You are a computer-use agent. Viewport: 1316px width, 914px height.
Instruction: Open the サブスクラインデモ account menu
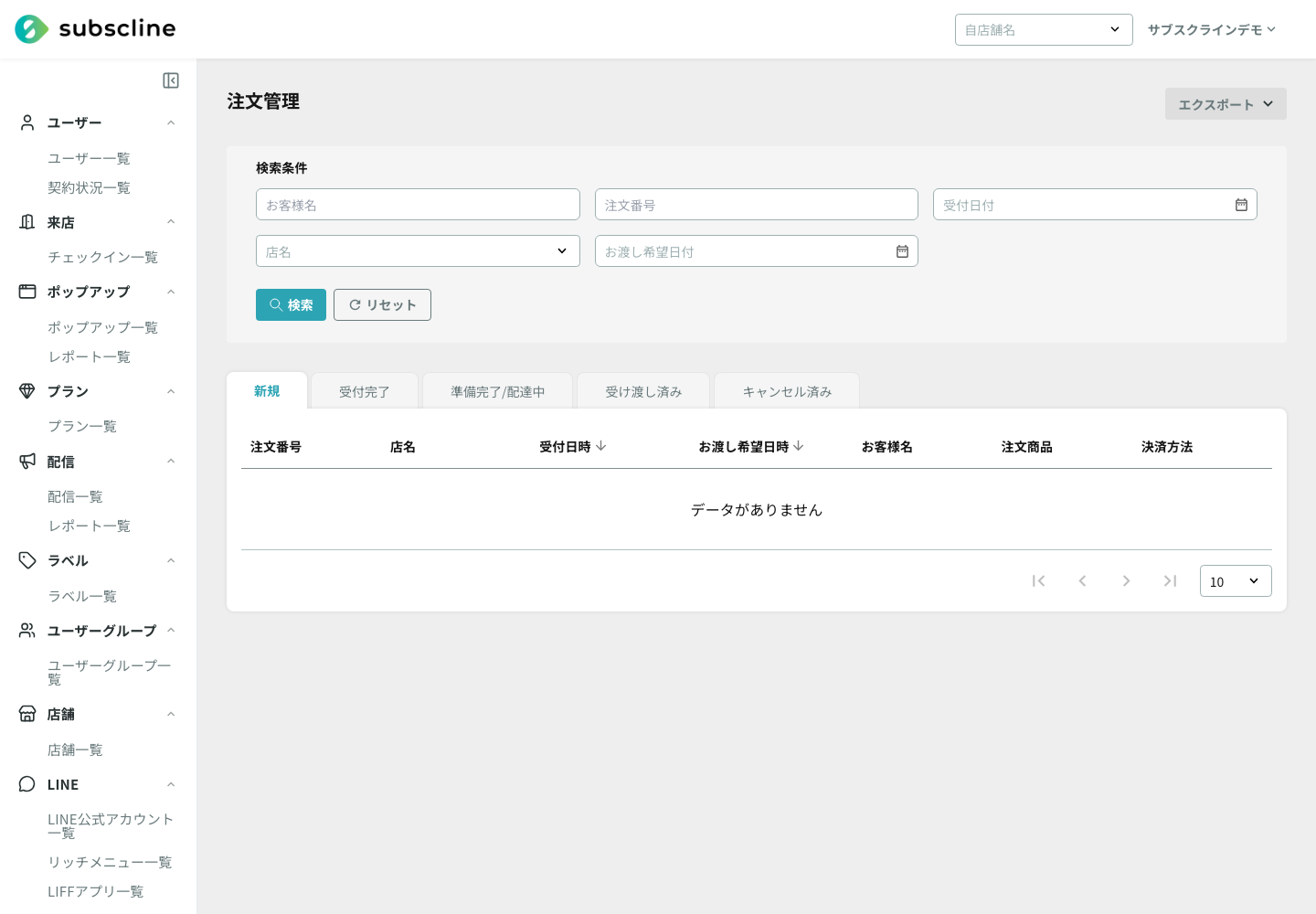(1212, 29)
